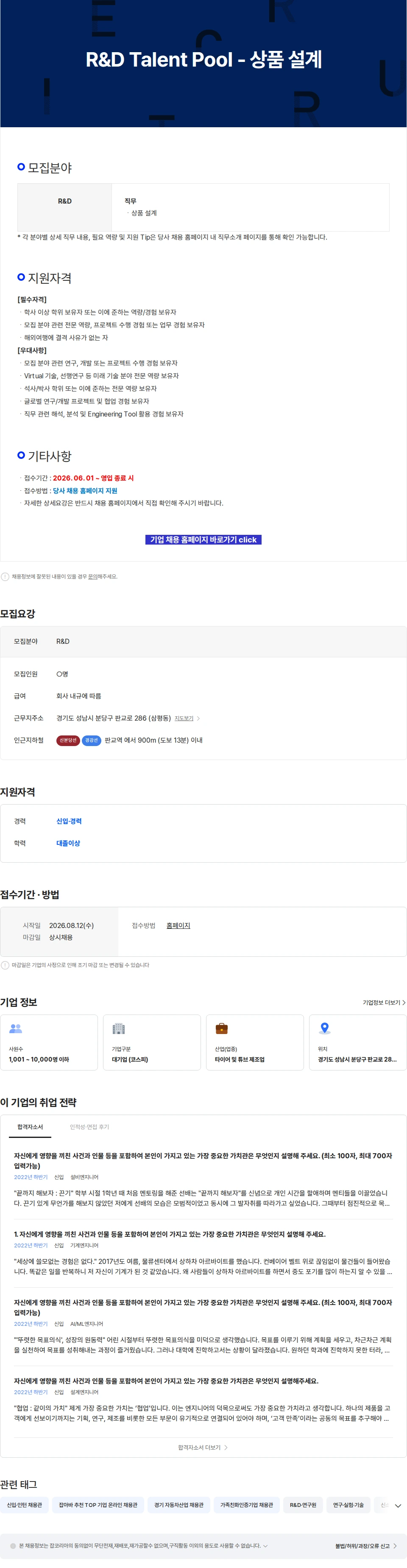Screen dimensions: 407x1568
Task: Click the 당사 채용 홈페이지 지원 text
Action: point(85,491)
